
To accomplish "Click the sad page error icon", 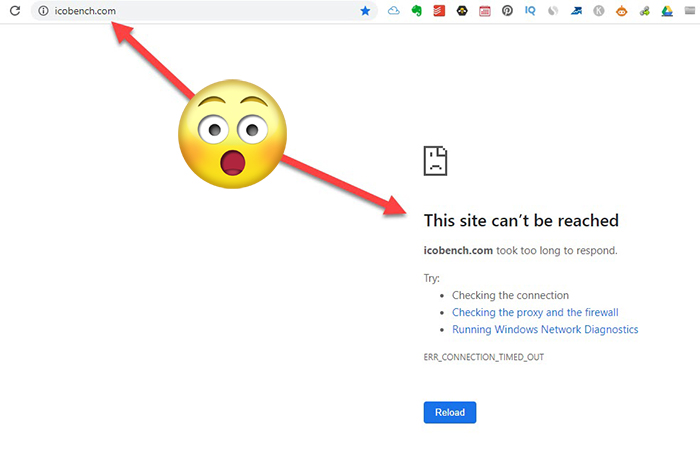I will click(x=435, y=161).
